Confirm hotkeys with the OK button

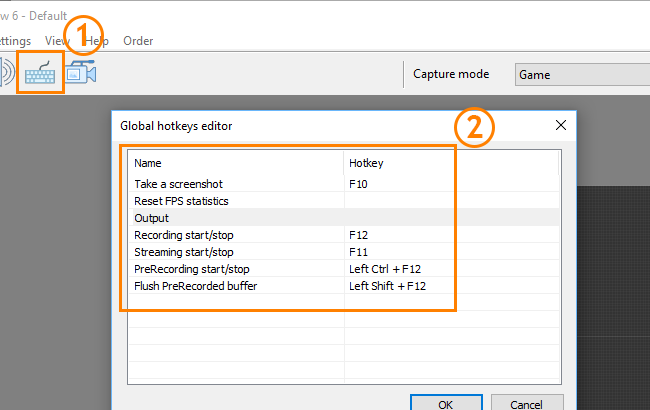(446, 403)
